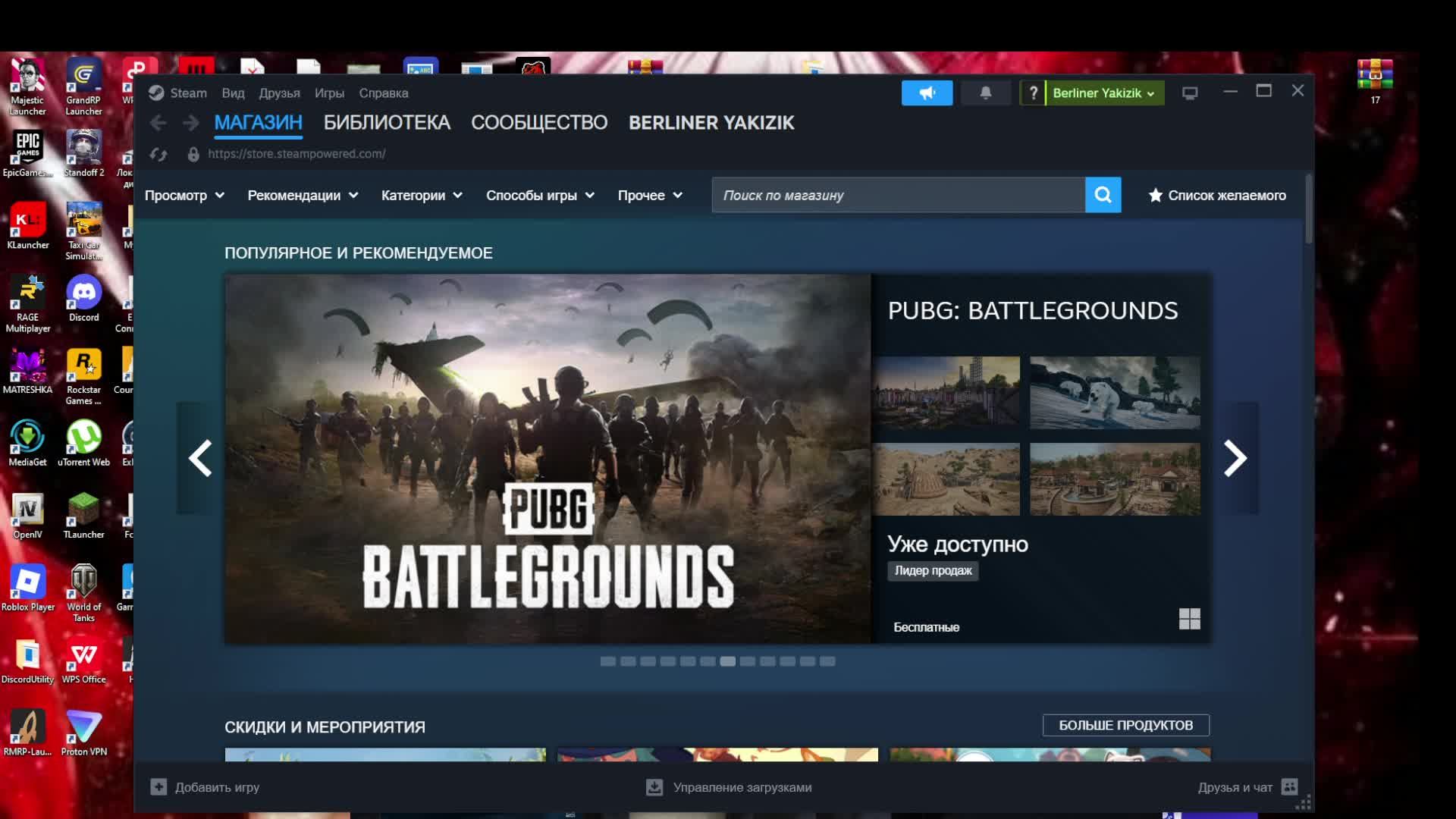Open the Friends and Chat grid icon
The image size is (1456, 819).
click(1289, 786)
